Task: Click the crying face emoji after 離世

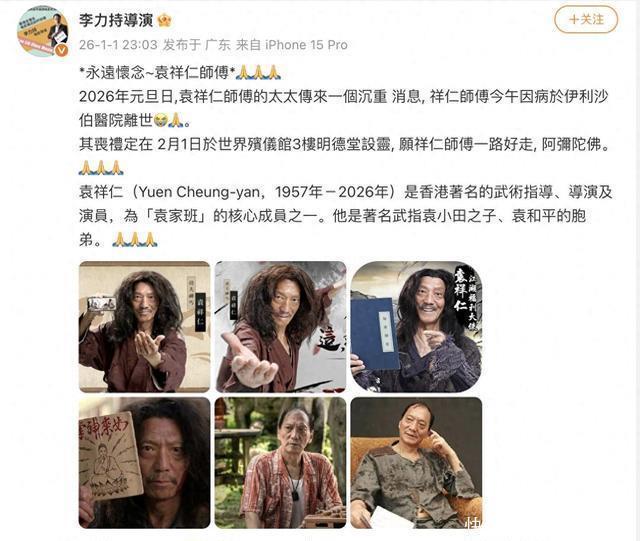Action: click(160, 120)
